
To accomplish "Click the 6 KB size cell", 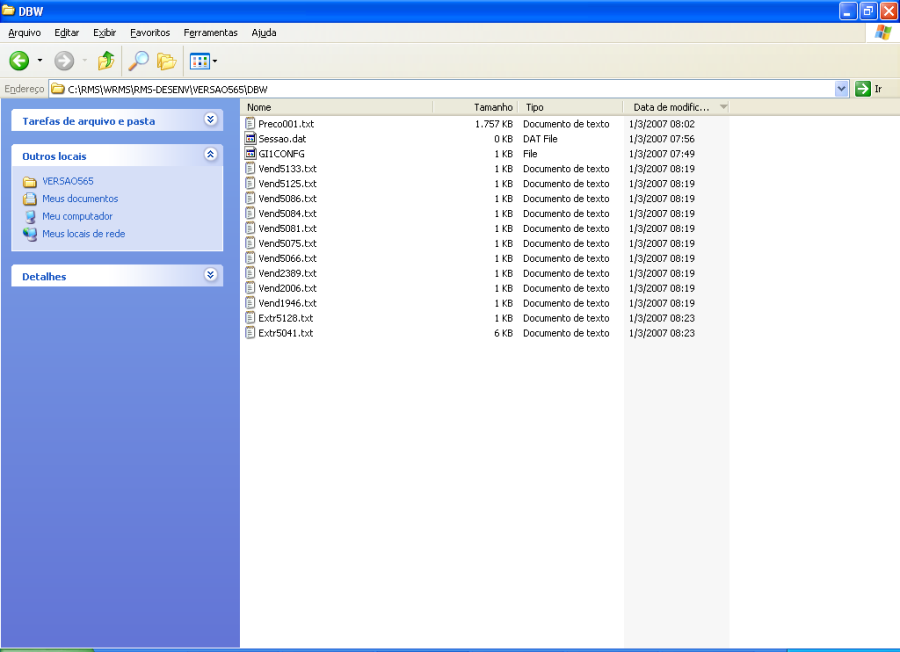I will point(503,333).
